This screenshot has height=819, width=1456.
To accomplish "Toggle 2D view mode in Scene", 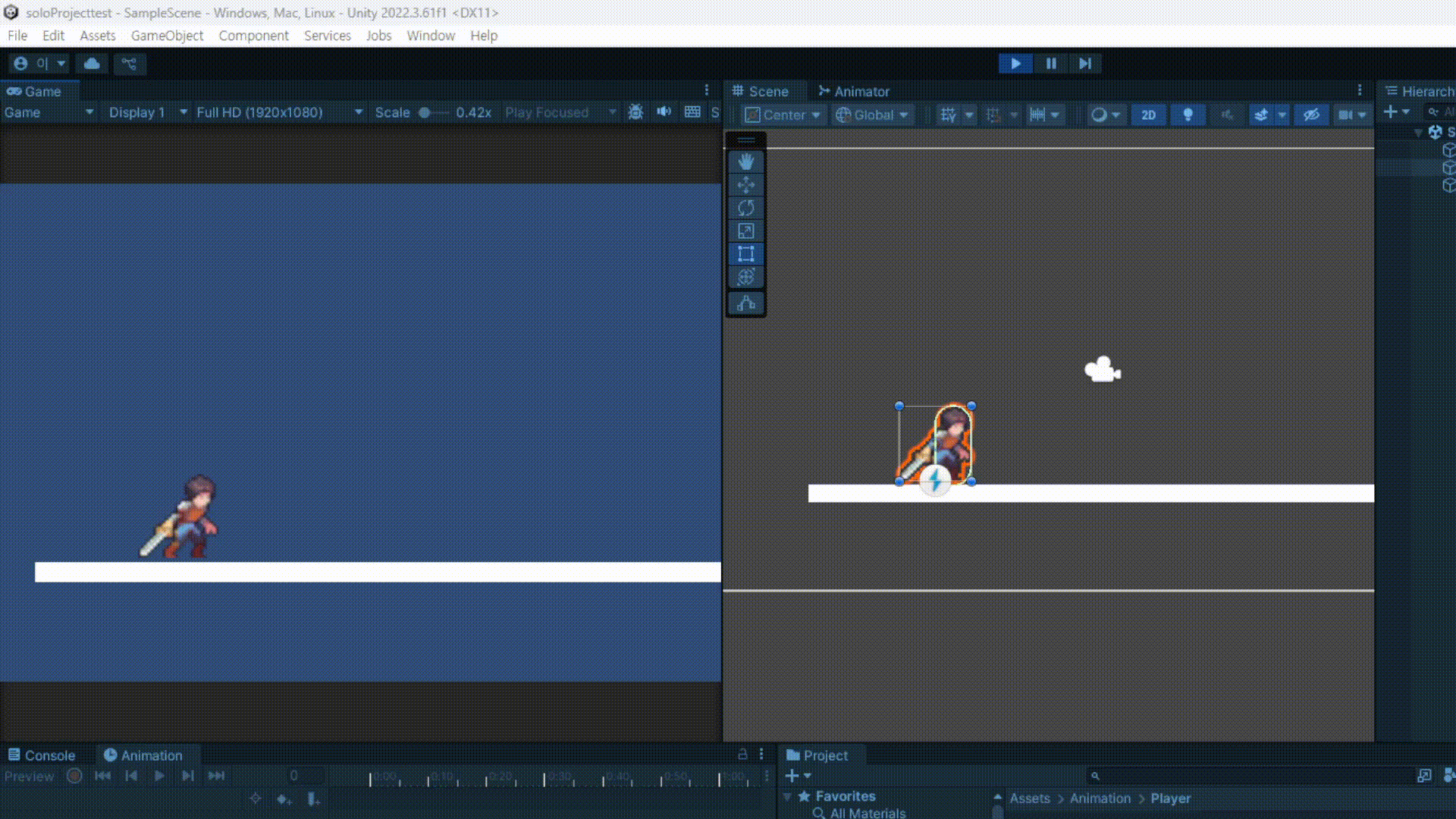I will click(1148, 115).
